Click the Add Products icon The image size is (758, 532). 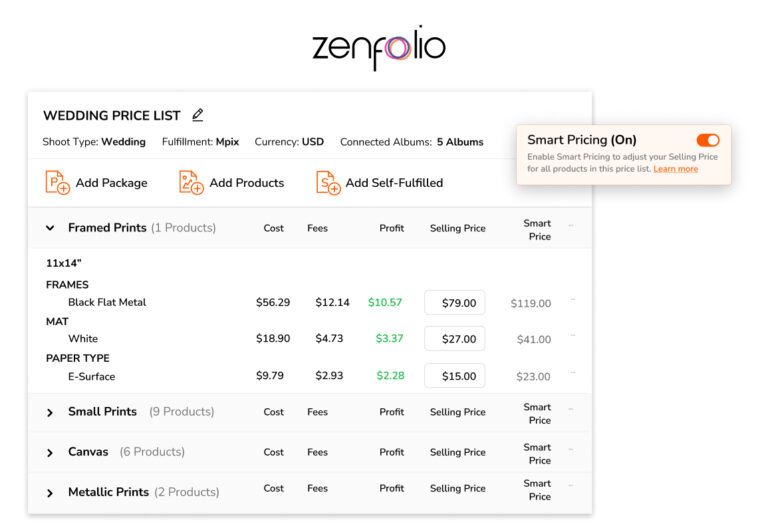[191, 182]
